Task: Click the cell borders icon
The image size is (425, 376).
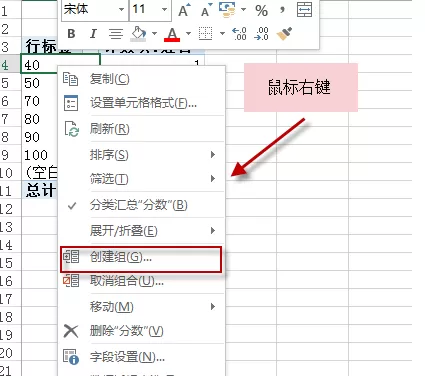Action: [205, 34]
